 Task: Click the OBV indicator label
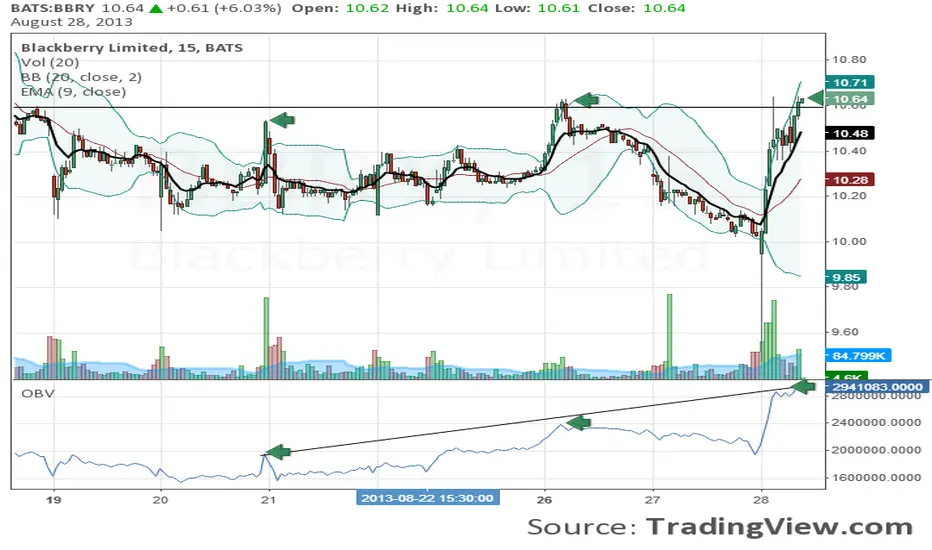point(37,393)
